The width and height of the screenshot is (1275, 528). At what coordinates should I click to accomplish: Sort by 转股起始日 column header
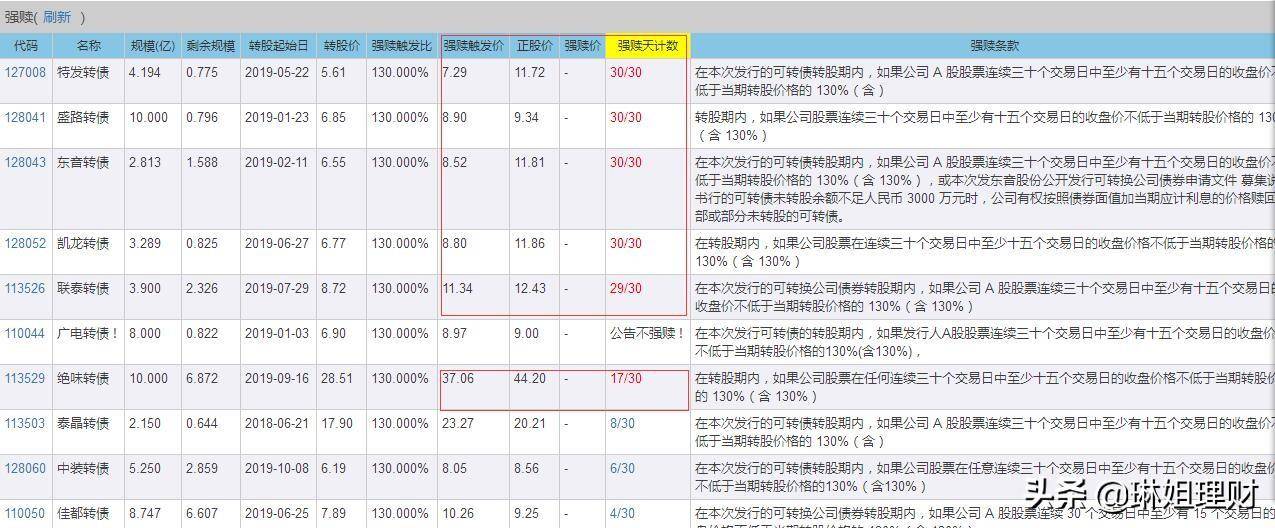point(279,46)
